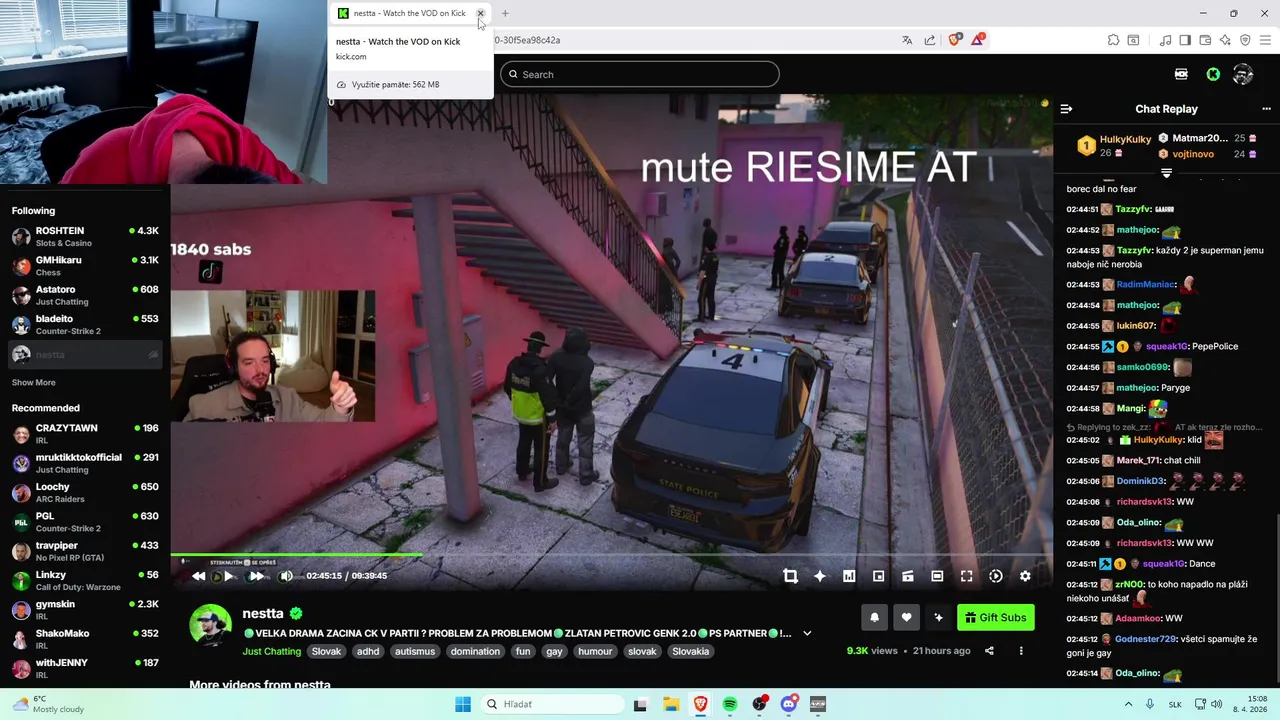The height and width of the screenshot is (720, 1280).
Task: Mute the player volume speaker
Action: (286, 576)
